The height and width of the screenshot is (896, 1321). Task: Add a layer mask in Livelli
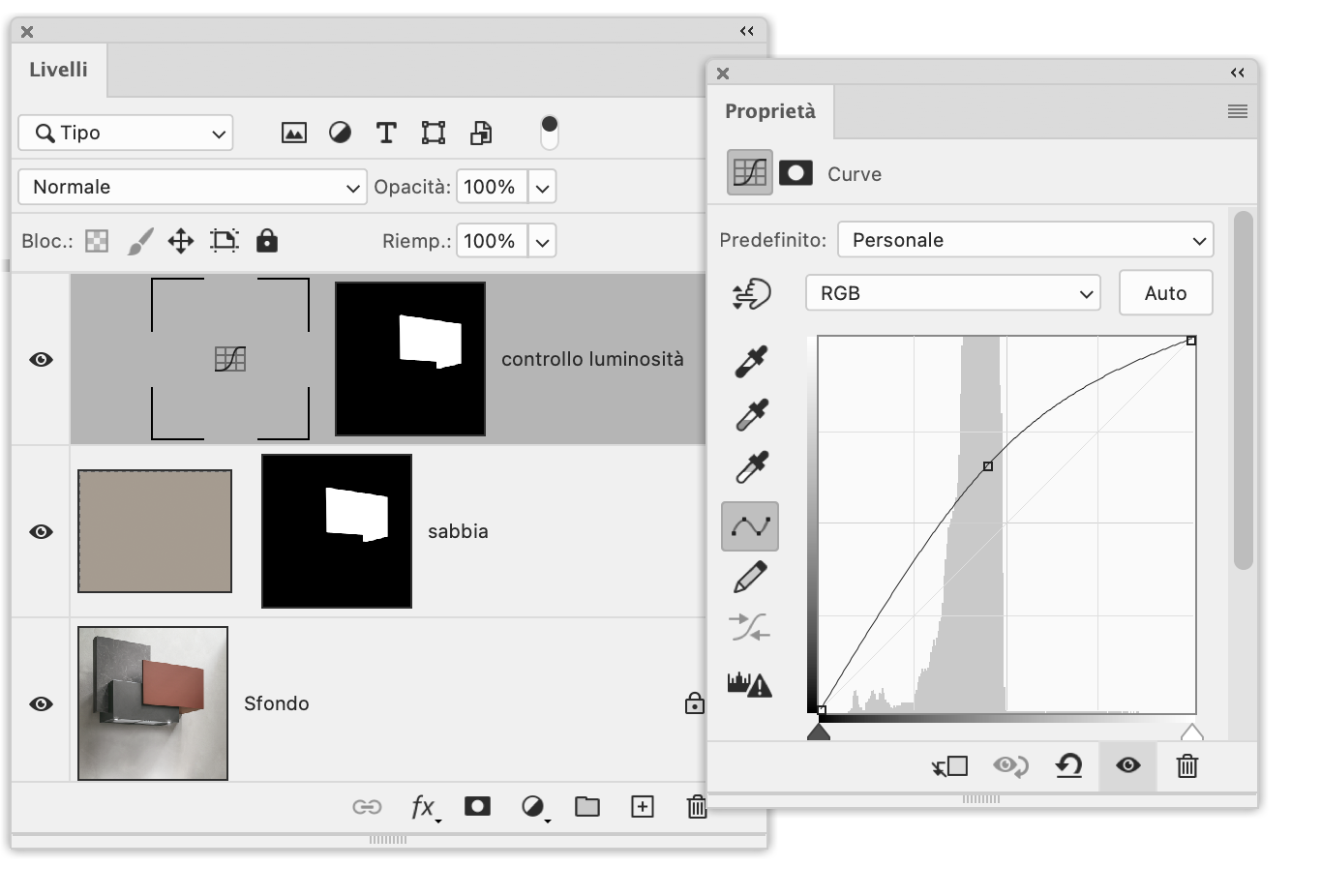[x=477, y=806]
